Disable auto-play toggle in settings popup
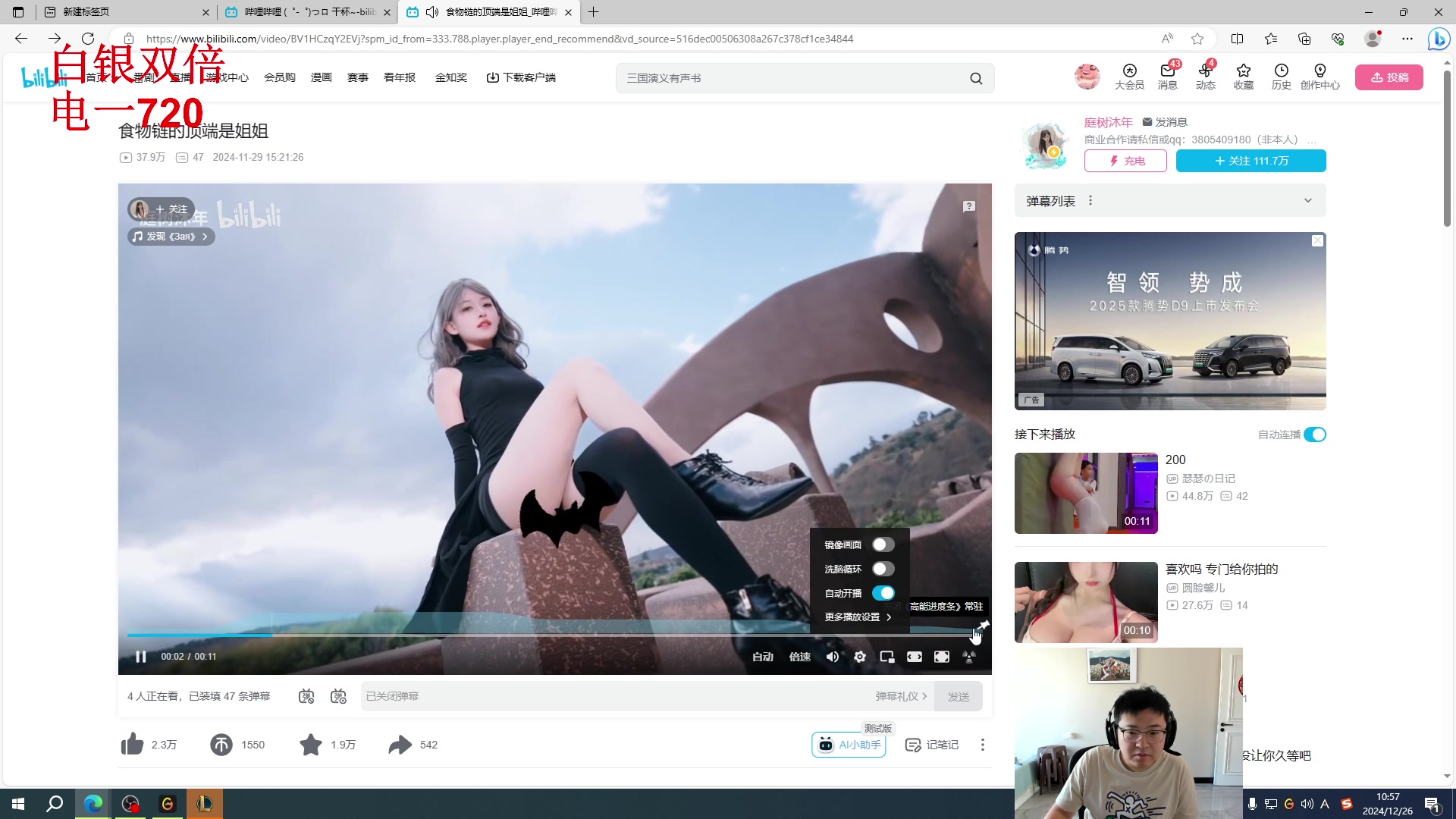This screenshot has height=819, width=1456. tap(883, 593)
